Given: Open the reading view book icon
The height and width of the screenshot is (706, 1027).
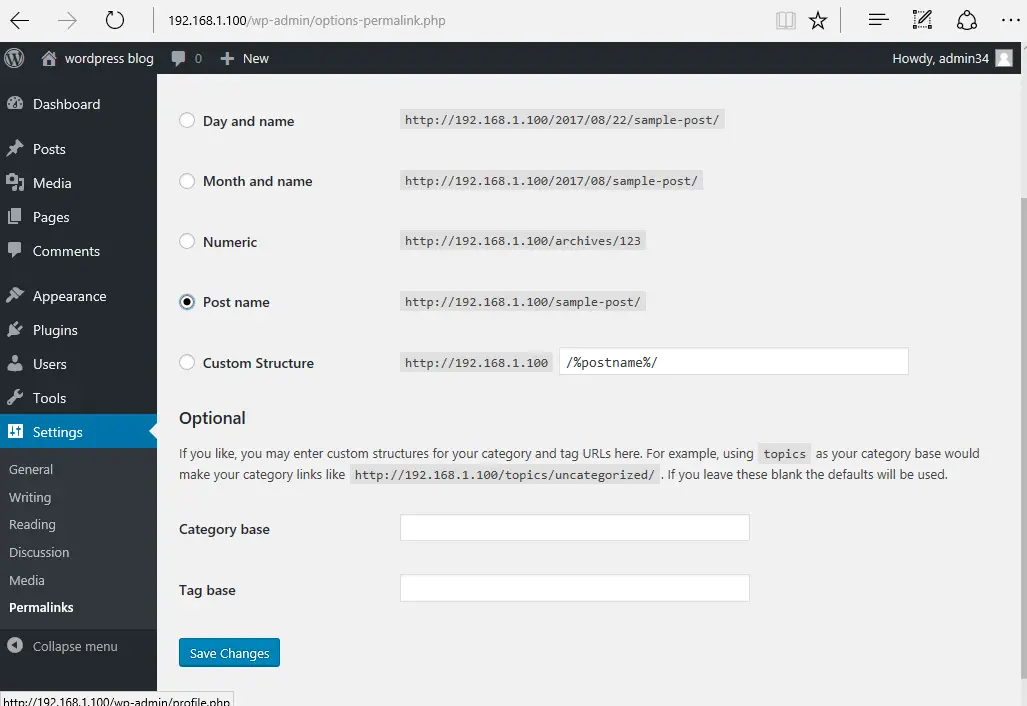Looking at the screenshot, I should (x=785, y=20).
